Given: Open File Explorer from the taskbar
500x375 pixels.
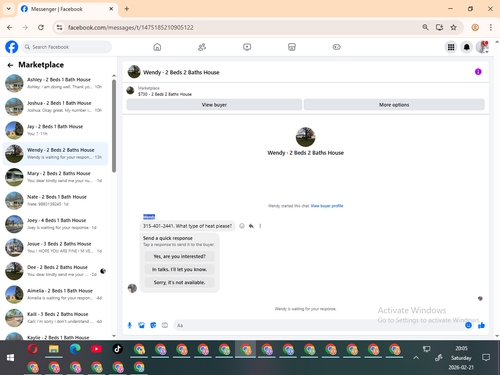Looking at the screenshot, I should click(x=54, y=349).
